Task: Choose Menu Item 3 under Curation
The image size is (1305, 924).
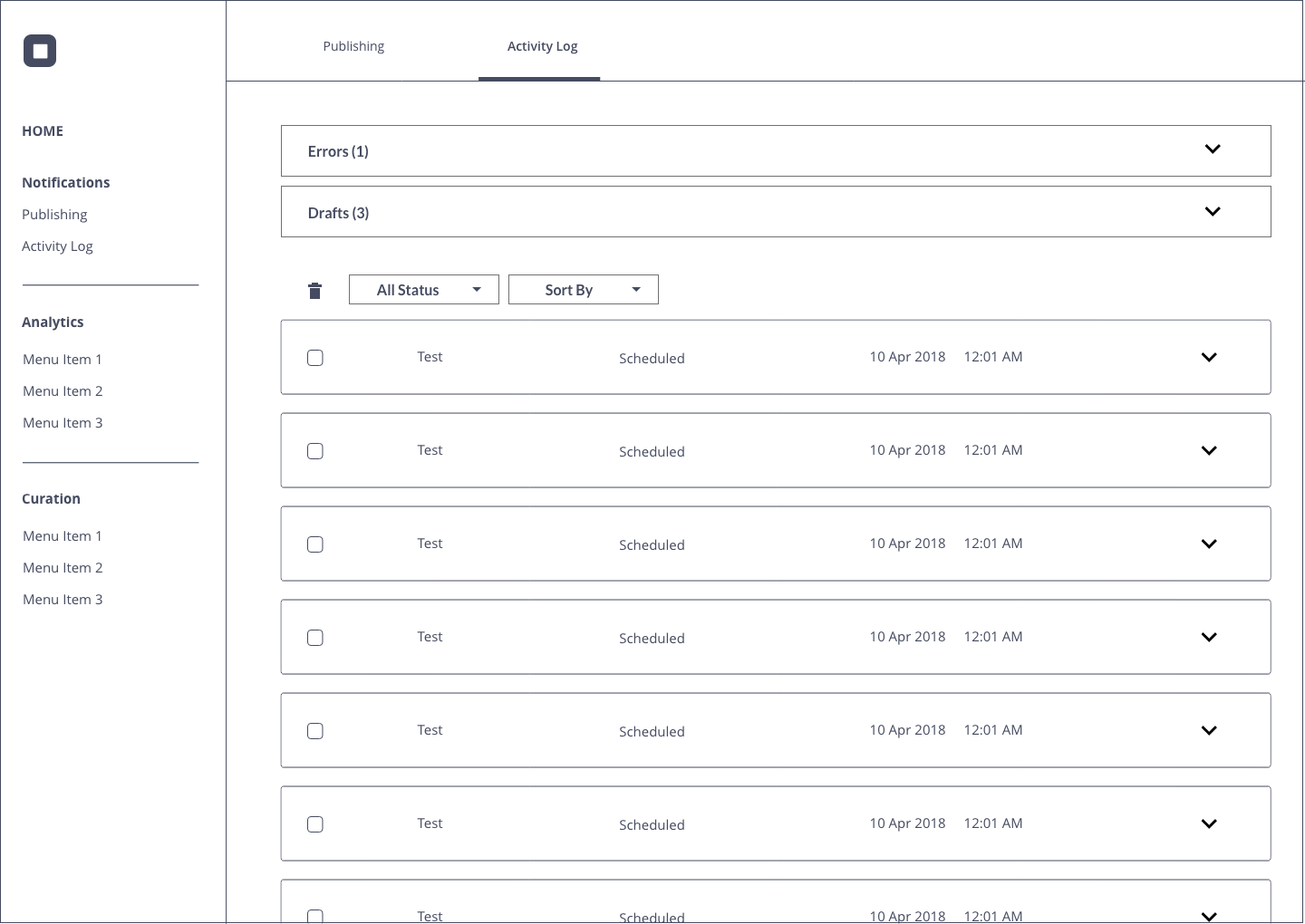Action: point(63,600)
